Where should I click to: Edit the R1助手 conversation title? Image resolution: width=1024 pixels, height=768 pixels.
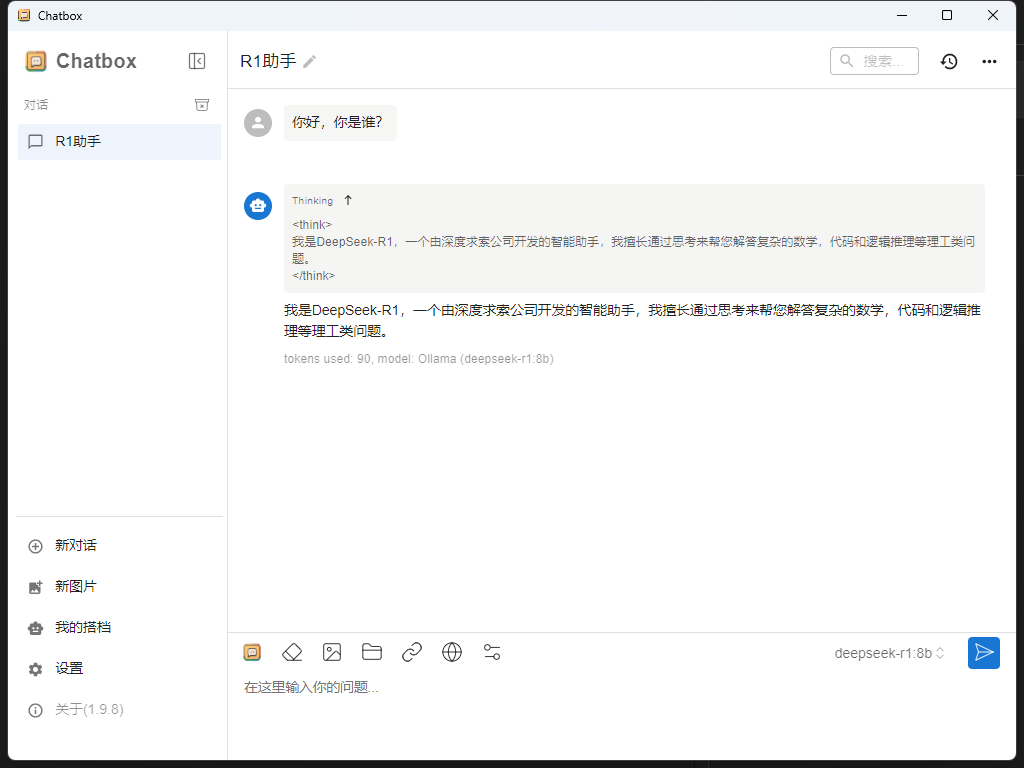(310, 61)
